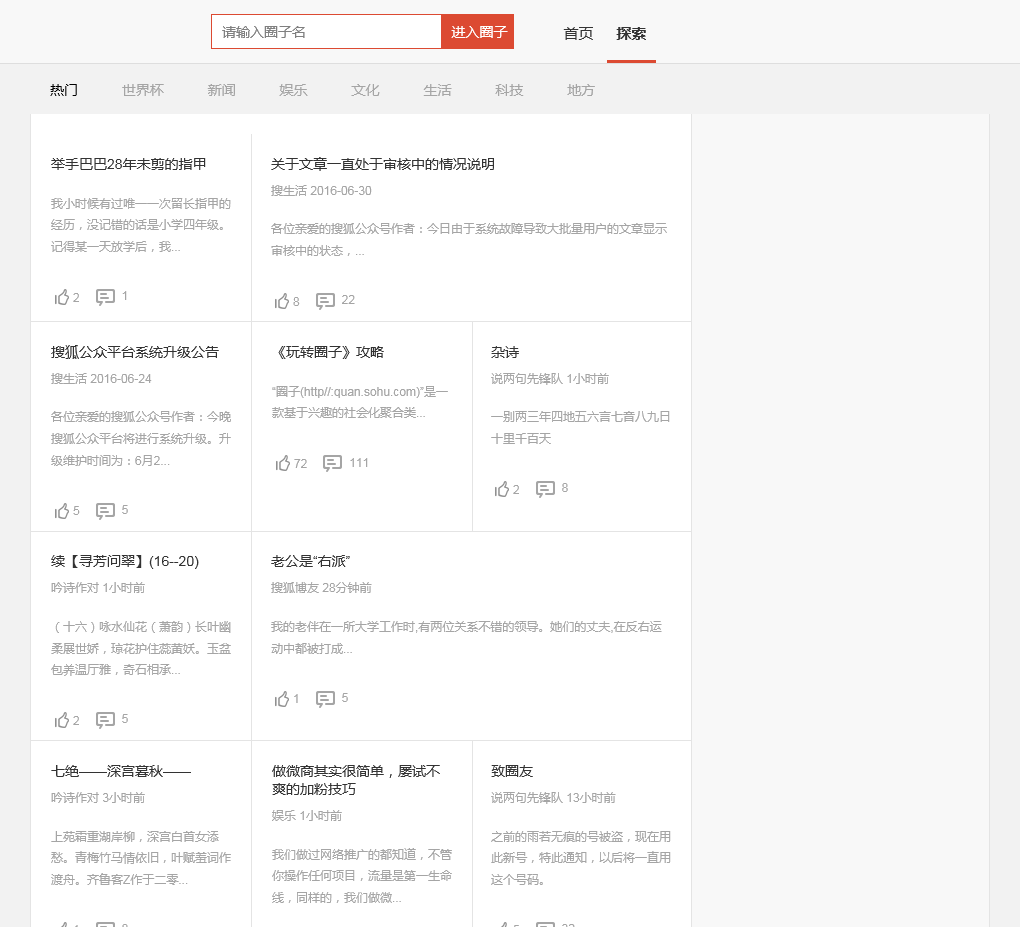Click 说两句先锋队 source under 致圈友
Viewport: 1020px width, 927px height.
tap(526, 798)
